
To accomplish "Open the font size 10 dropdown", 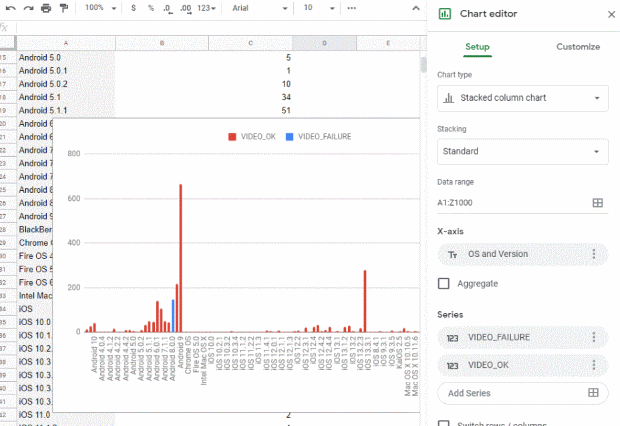I will pos(319,8).
